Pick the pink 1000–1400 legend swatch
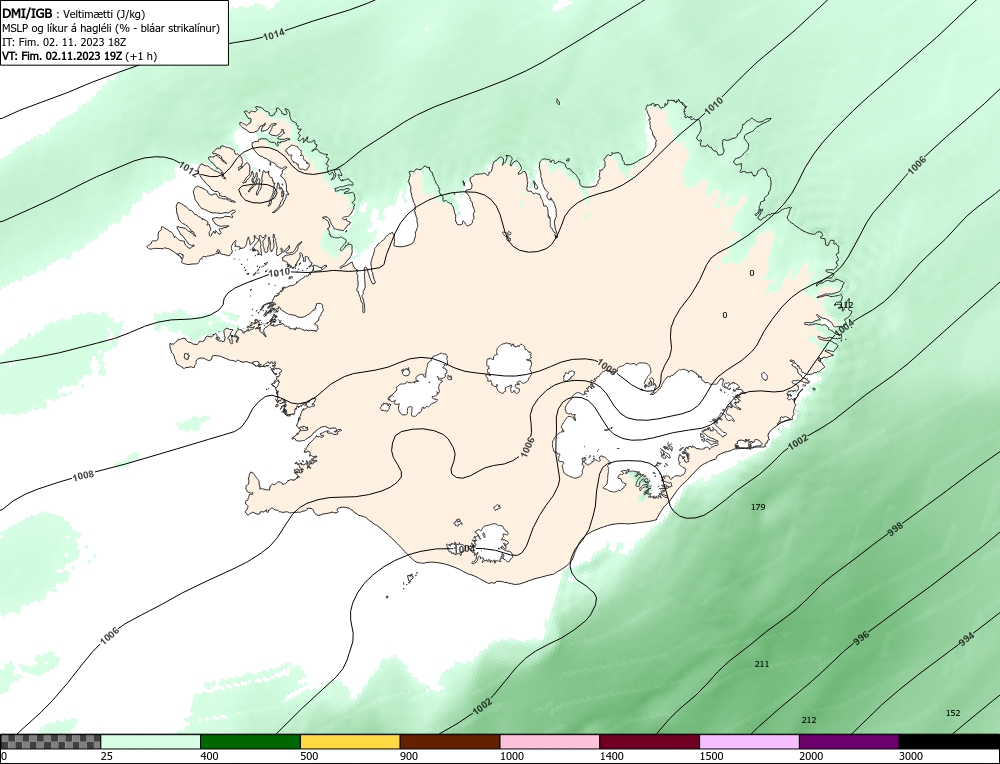Viewport: 1000px width, 764px height. (550, 742)
